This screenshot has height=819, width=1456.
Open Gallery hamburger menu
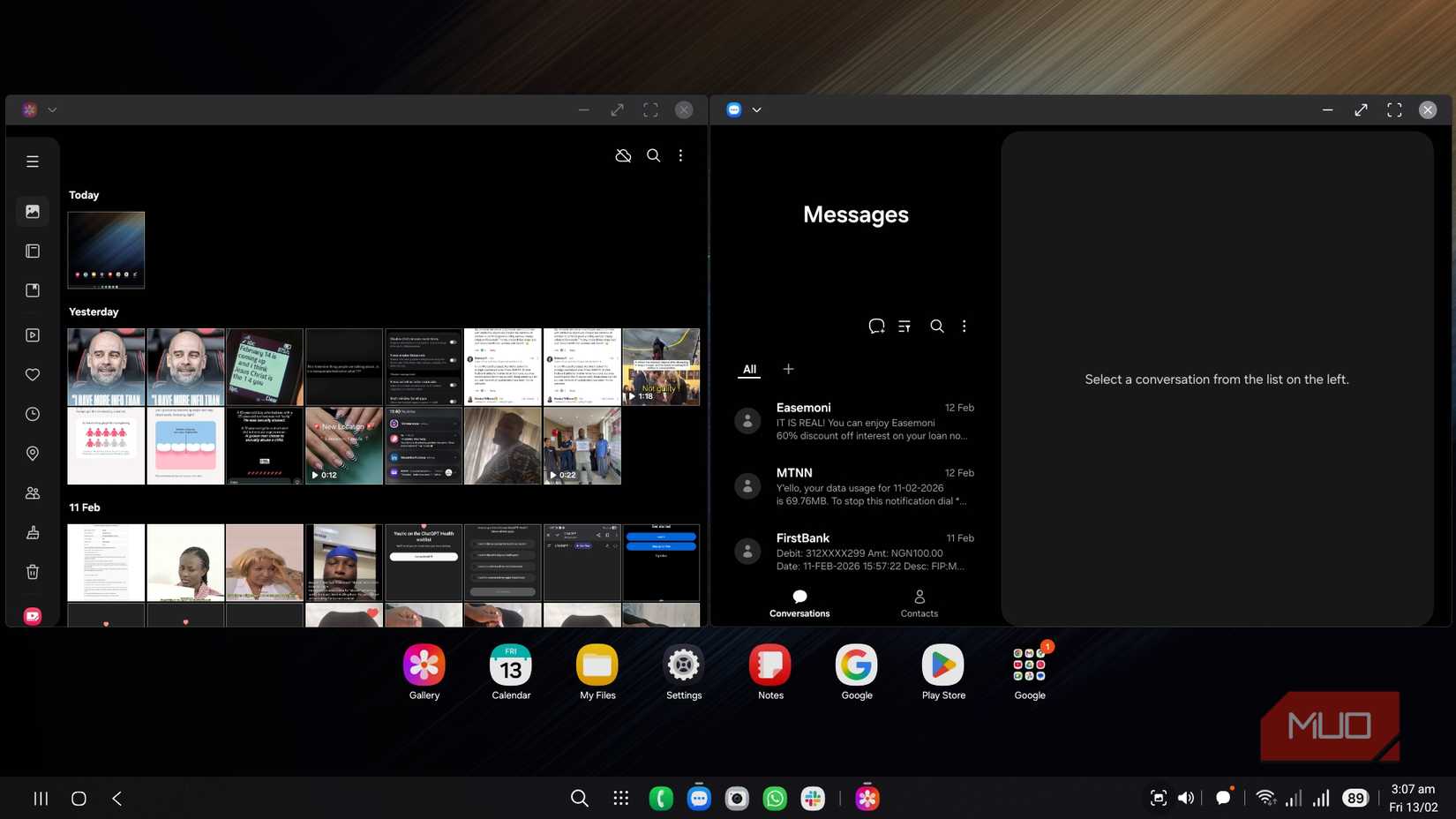pyautogui.click(x=33, y=162)
